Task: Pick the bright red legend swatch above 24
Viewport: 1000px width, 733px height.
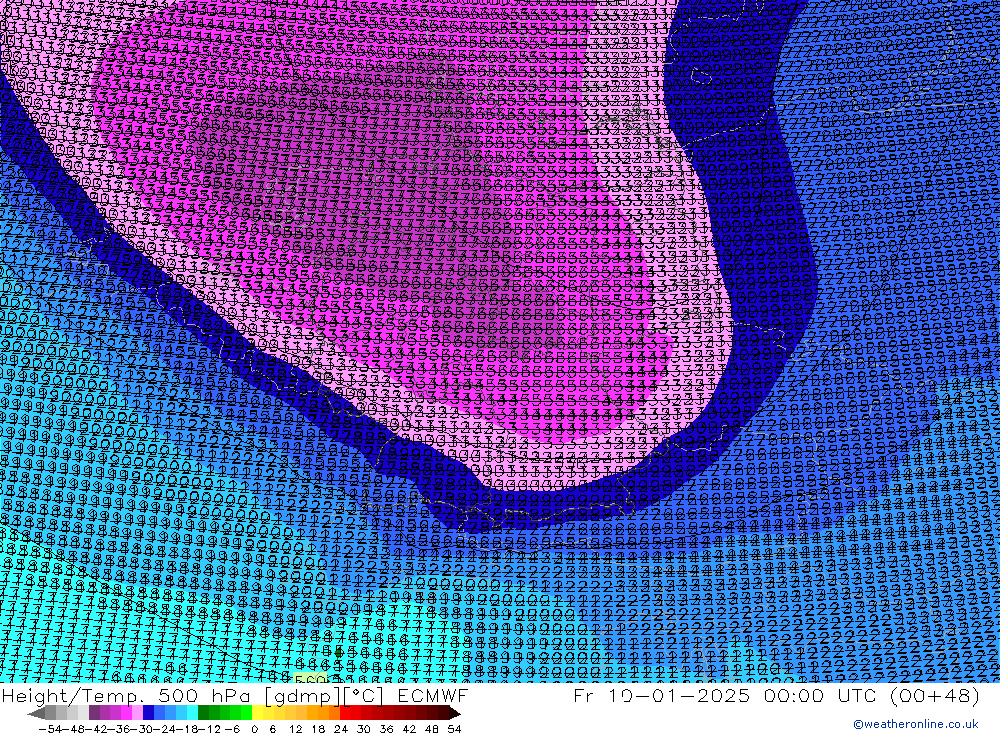Action: click(345, 713)
